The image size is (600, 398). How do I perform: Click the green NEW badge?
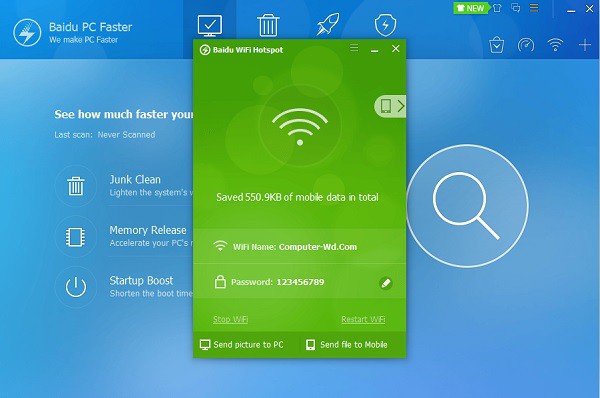click(471, 8)
